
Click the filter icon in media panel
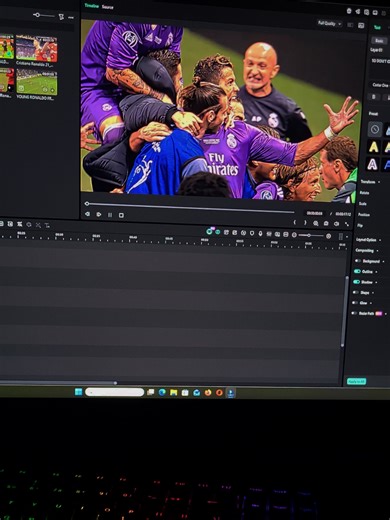(x=61, y=16)
